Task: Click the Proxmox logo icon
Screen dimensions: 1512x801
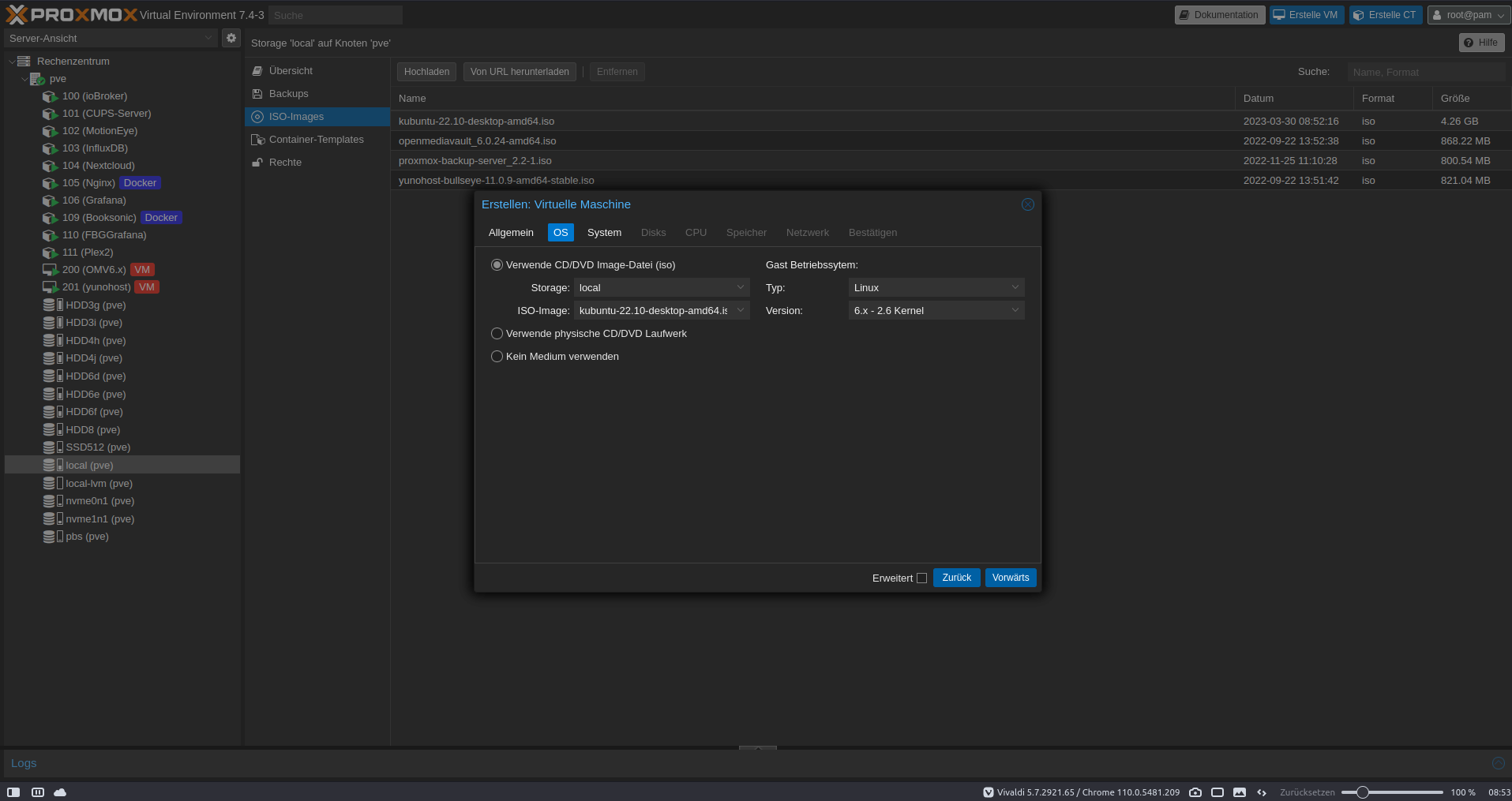Action: tap(17, 14)
